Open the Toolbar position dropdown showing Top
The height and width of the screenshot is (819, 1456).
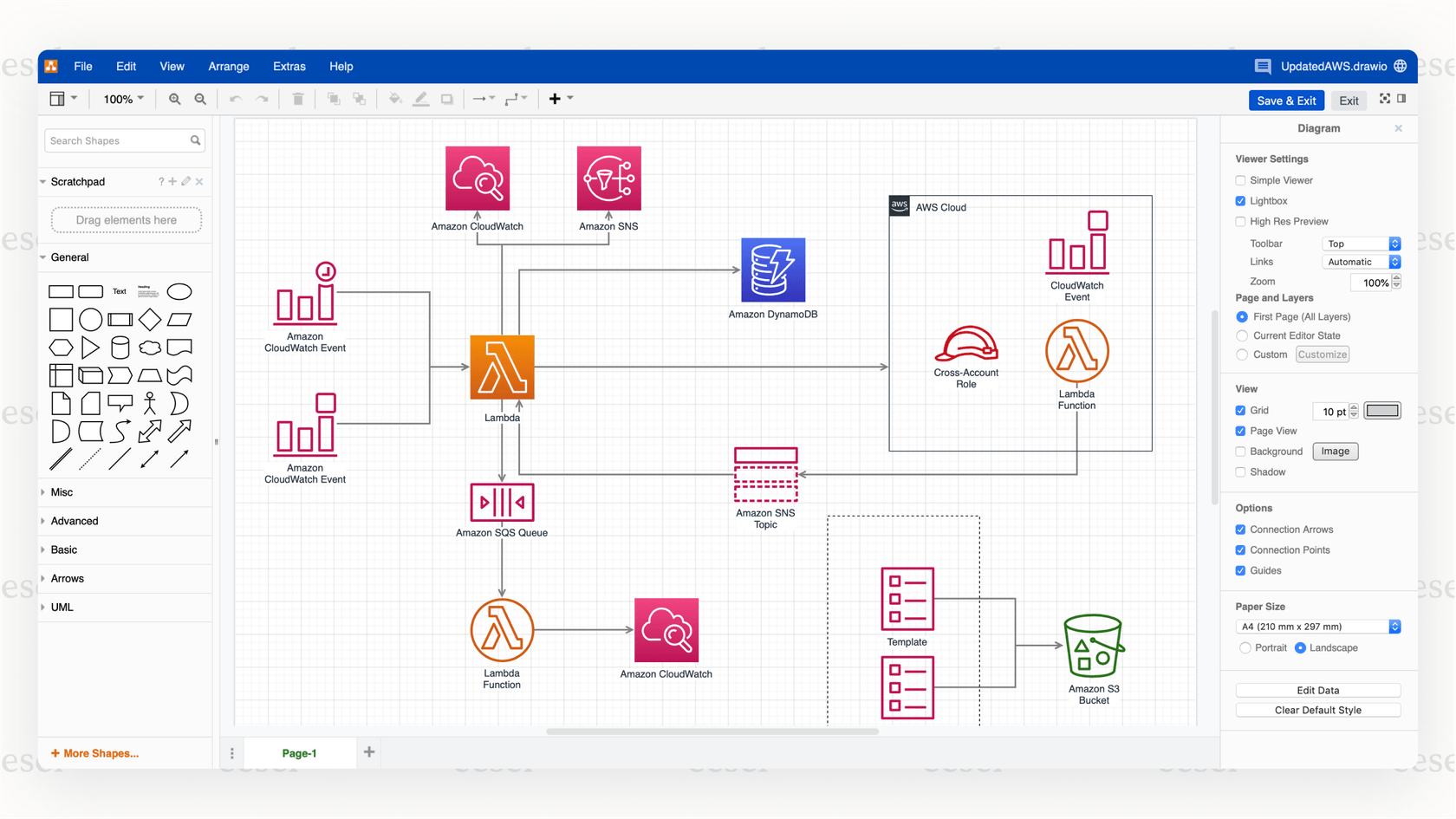(x=1362, y=244)
